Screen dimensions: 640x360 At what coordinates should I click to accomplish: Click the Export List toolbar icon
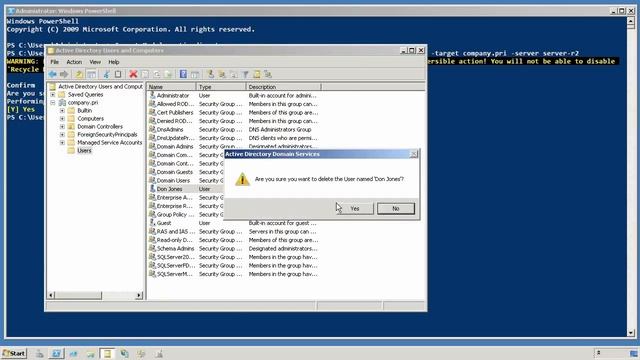168,74
